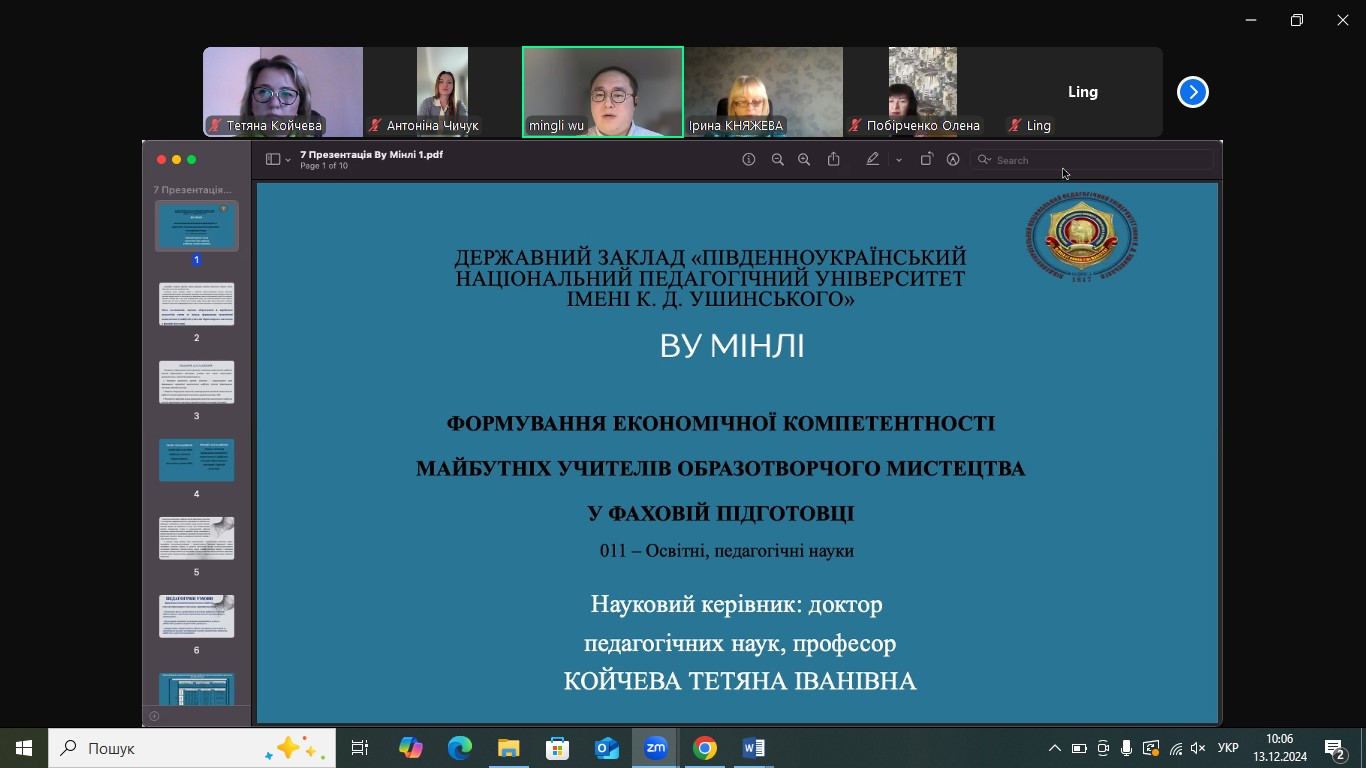
Task: Expand hidden system tray icons chevron
Action: click(1054, 748)
